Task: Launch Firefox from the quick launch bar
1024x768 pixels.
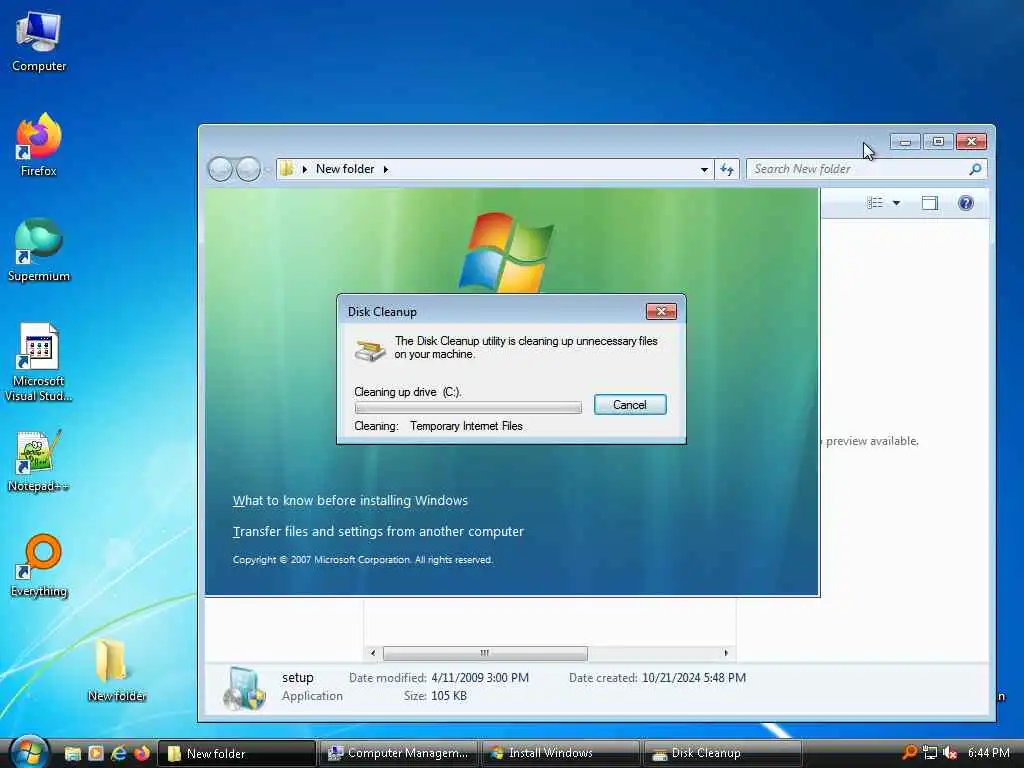Action: coord(142,753)
